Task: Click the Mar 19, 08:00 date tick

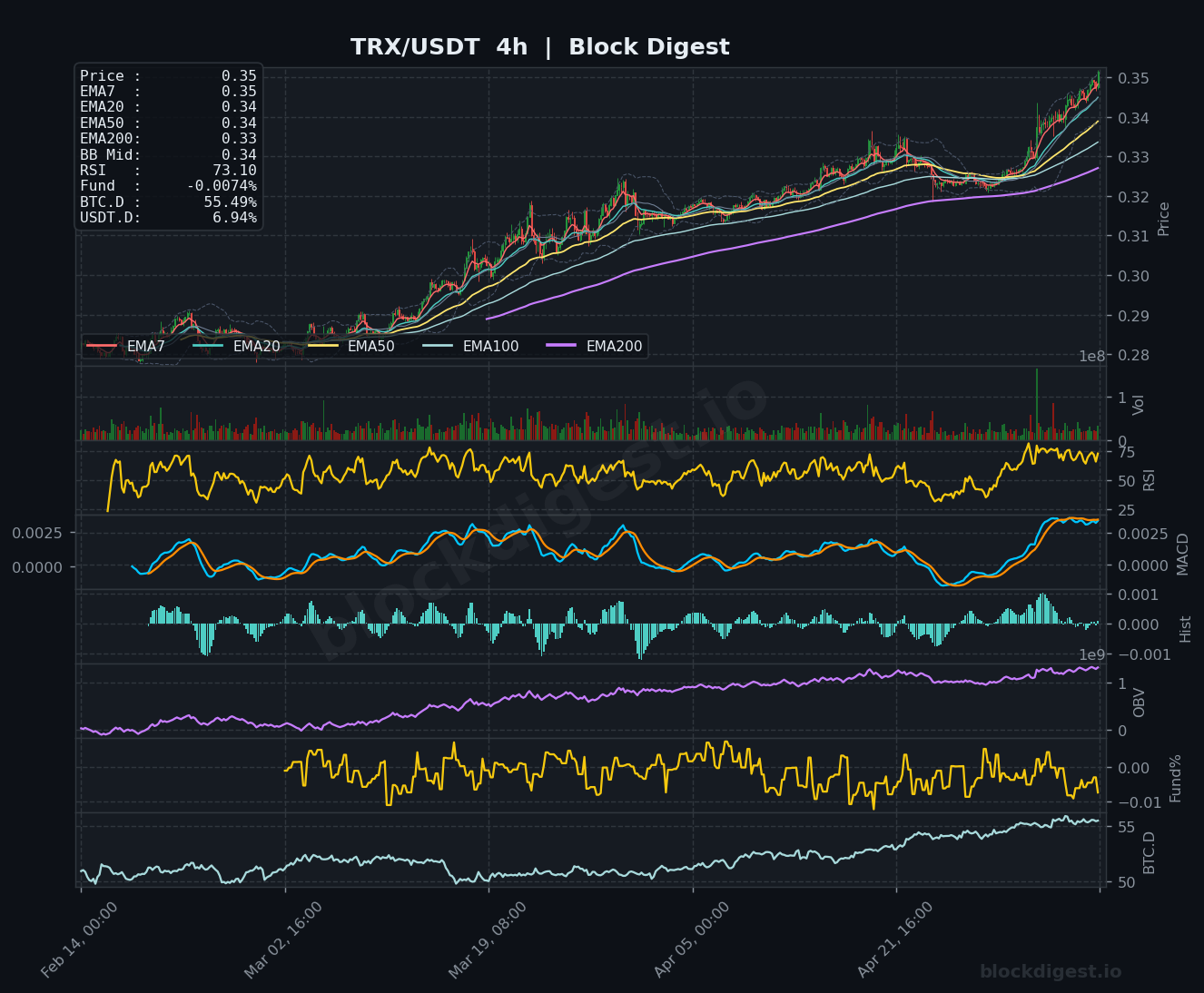Action: click(x=487, y=939)
